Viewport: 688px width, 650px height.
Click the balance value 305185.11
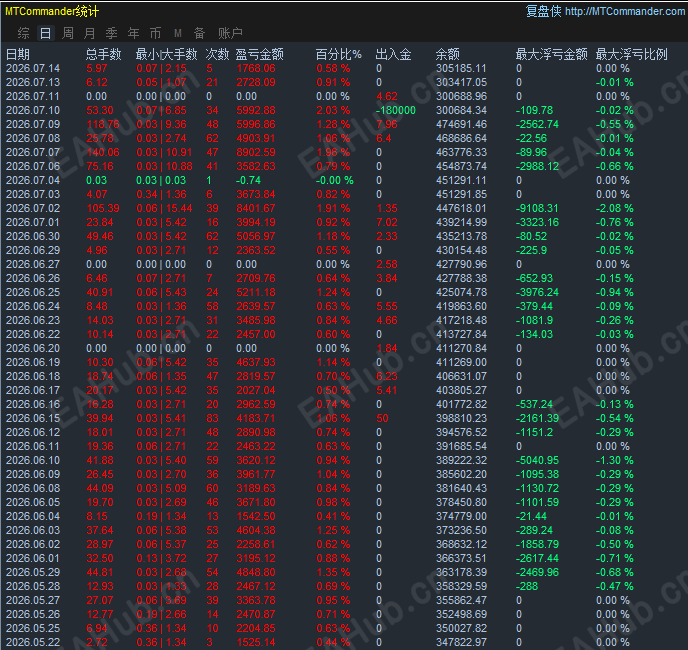click(x=461, y=68)
